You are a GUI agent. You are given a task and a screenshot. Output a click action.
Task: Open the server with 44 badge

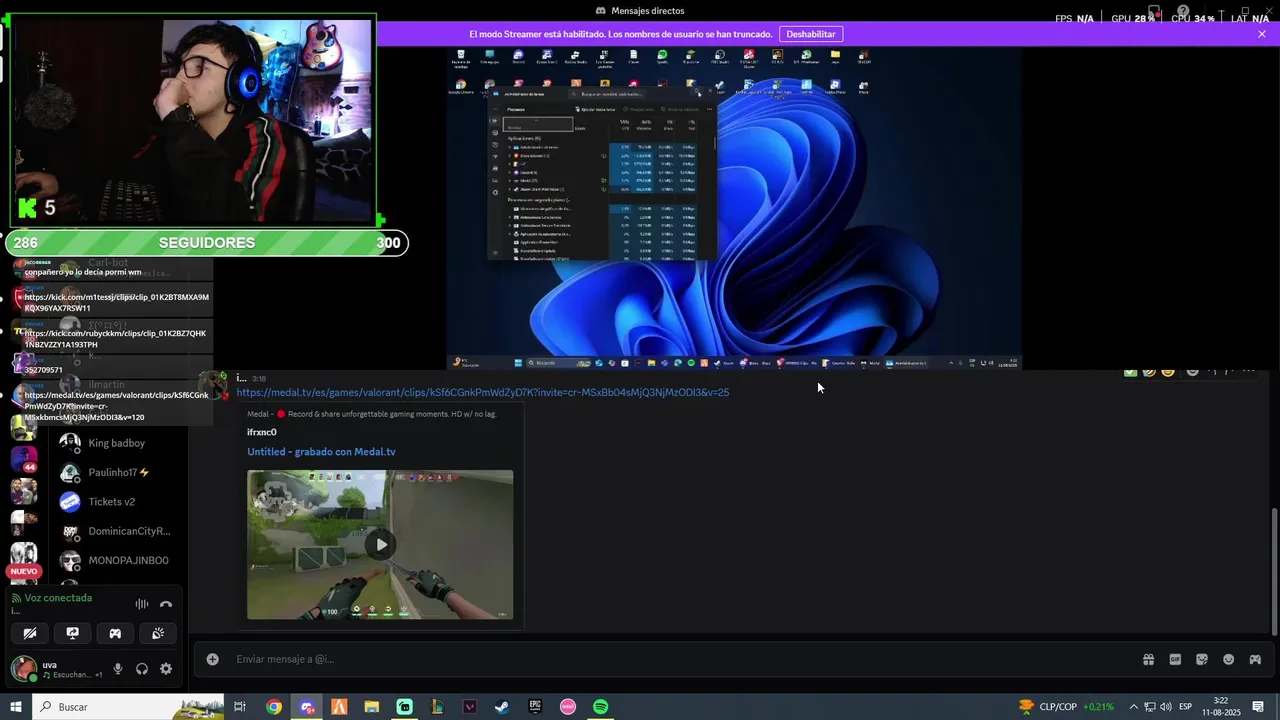(x=23, y=461)
